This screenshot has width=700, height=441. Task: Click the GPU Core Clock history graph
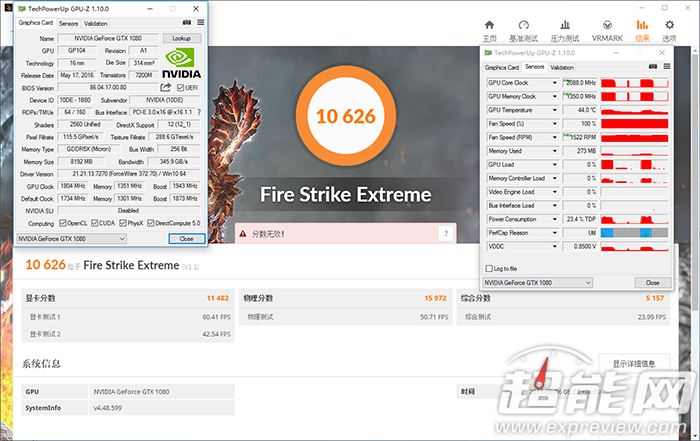(x=634, y=83)
